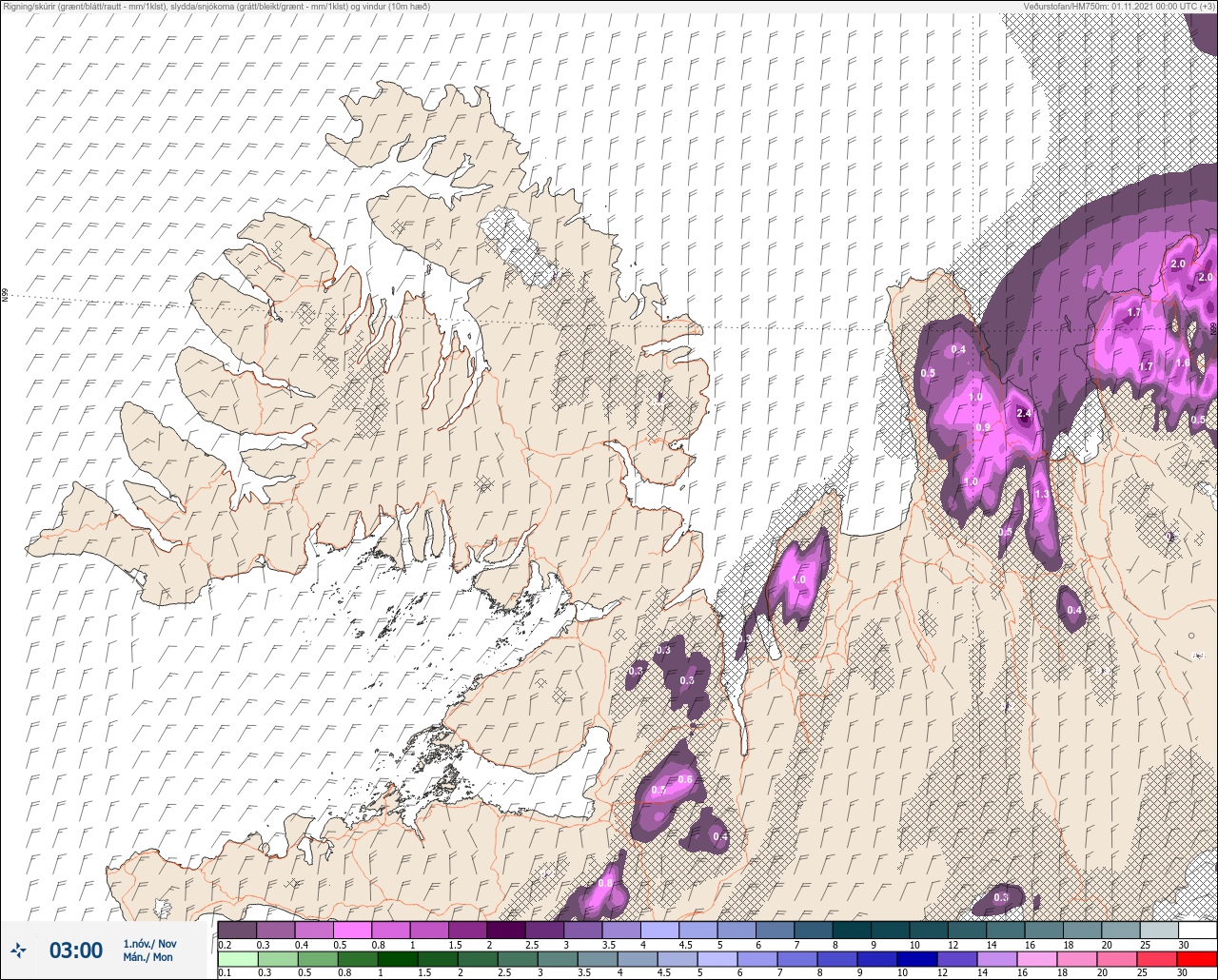Image resolution: width=1218 pixels, height=980 pixels.
Task: Pick top-row white legend swatch labeled 30
Action: coord(1196,930)
